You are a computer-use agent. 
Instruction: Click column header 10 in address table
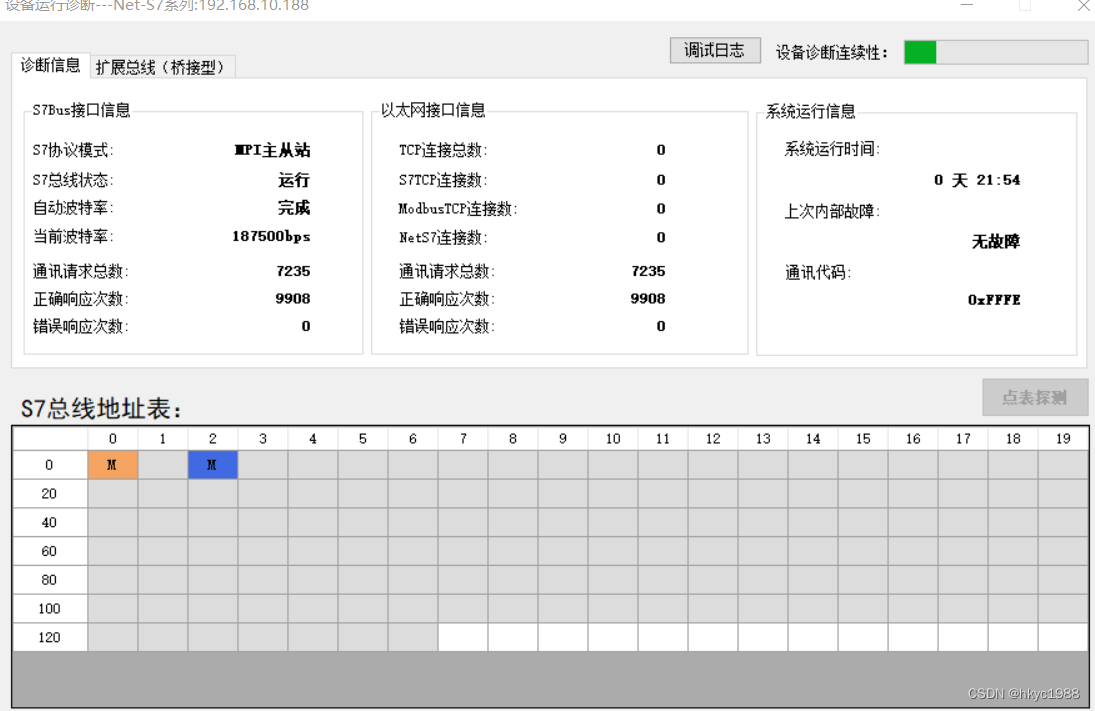coord(612,439)
